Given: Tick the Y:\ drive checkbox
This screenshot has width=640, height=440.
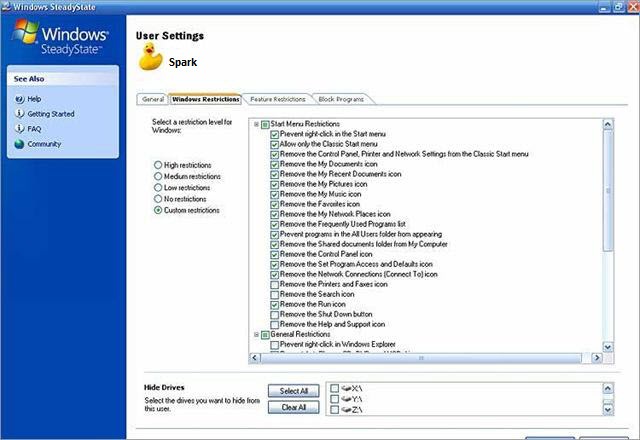Looking at the screenshot, I should 334,399.
